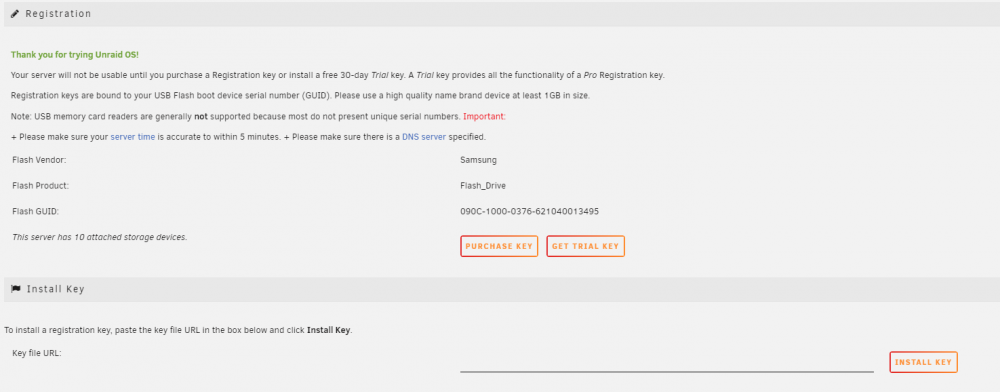Click the Flash GUID value 090C-1000-0376-621040013495
The height and width of the screenshot is (392, 1000).
click(x=529, y=211)
